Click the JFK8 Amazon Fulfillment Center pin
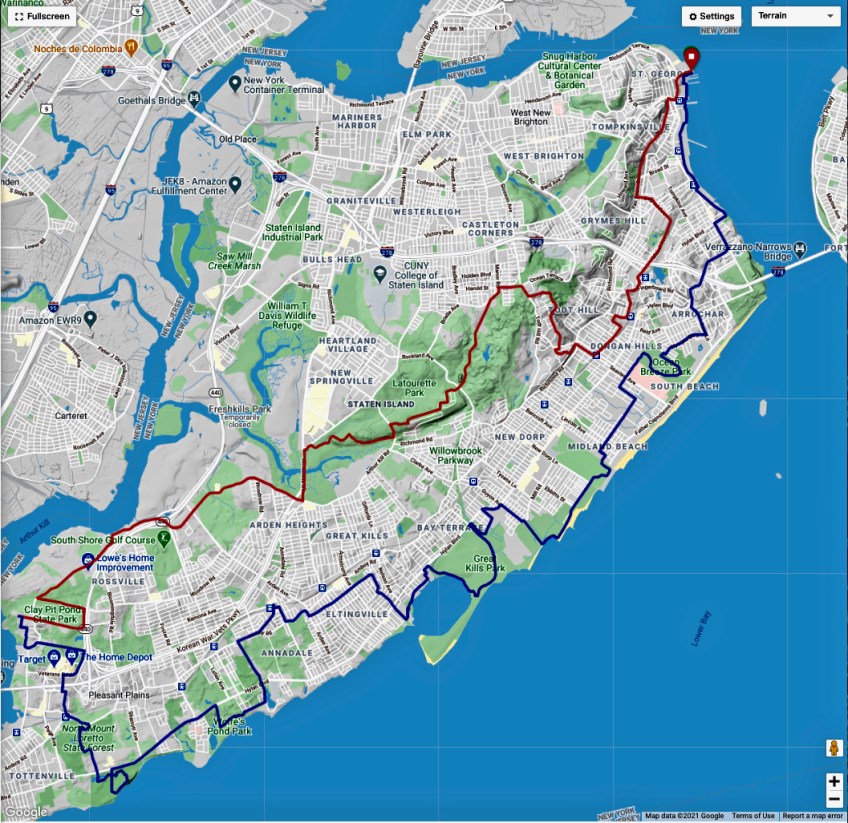The width and height of the screenshot is (848, 823). pyautogui.click(x=233, y=183)
